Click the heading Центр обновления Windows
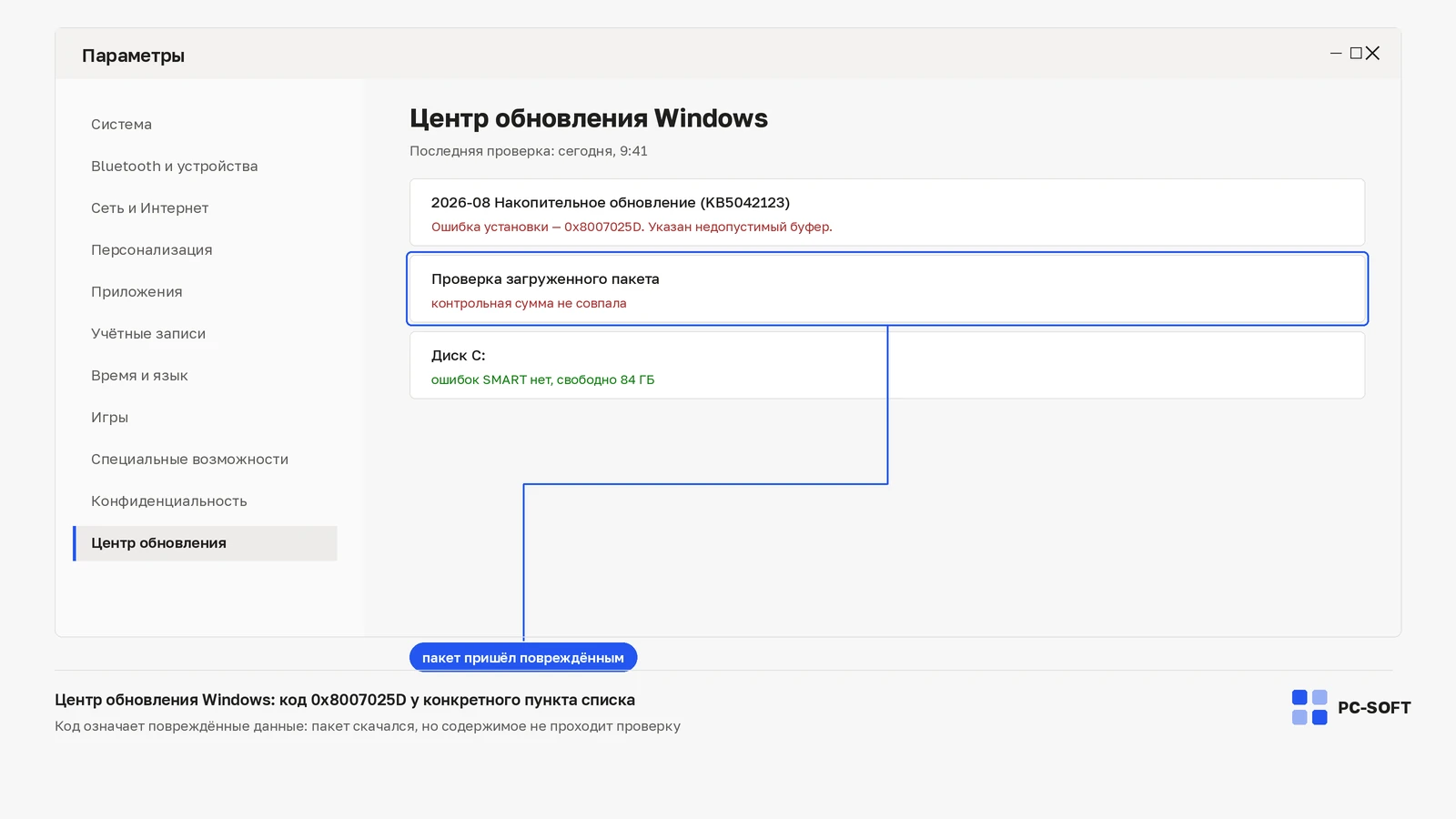The height and width of the screenshot is (819, 1456). pyautogui.click(x=589, y=118)
